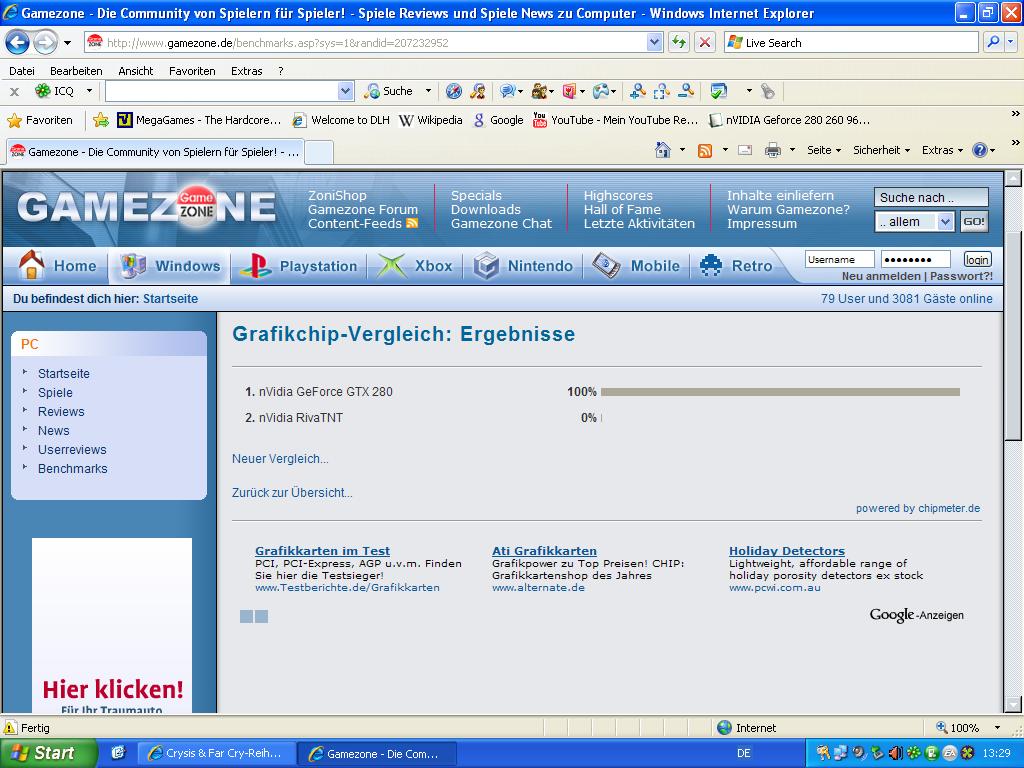Click the read mail icon in command bar
The image size is (1024, 768).
[x=744, y=151]
